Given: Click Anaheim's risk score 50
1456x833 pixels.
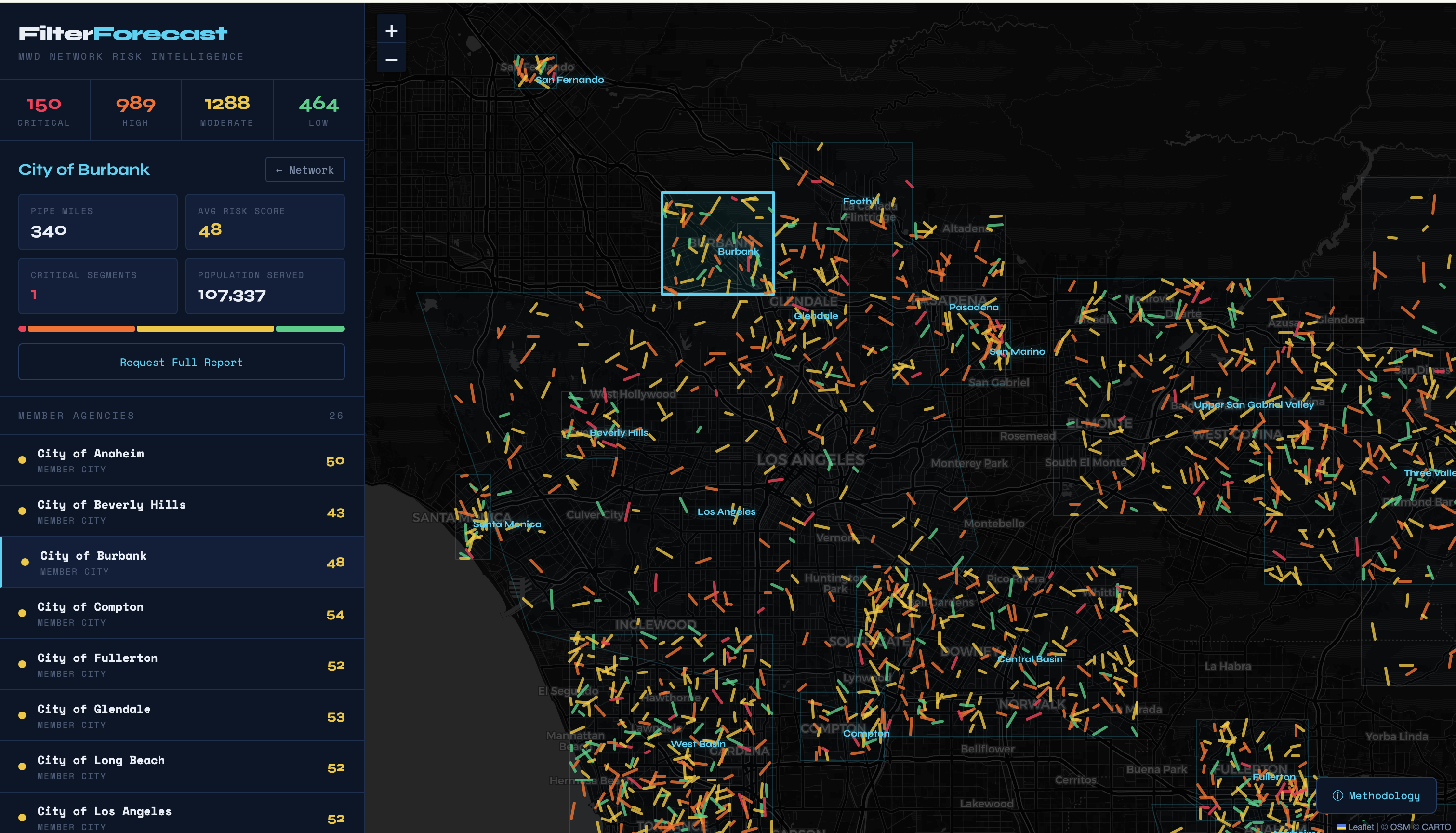Looking at the screenshot, I should click(x=335, y=461).
